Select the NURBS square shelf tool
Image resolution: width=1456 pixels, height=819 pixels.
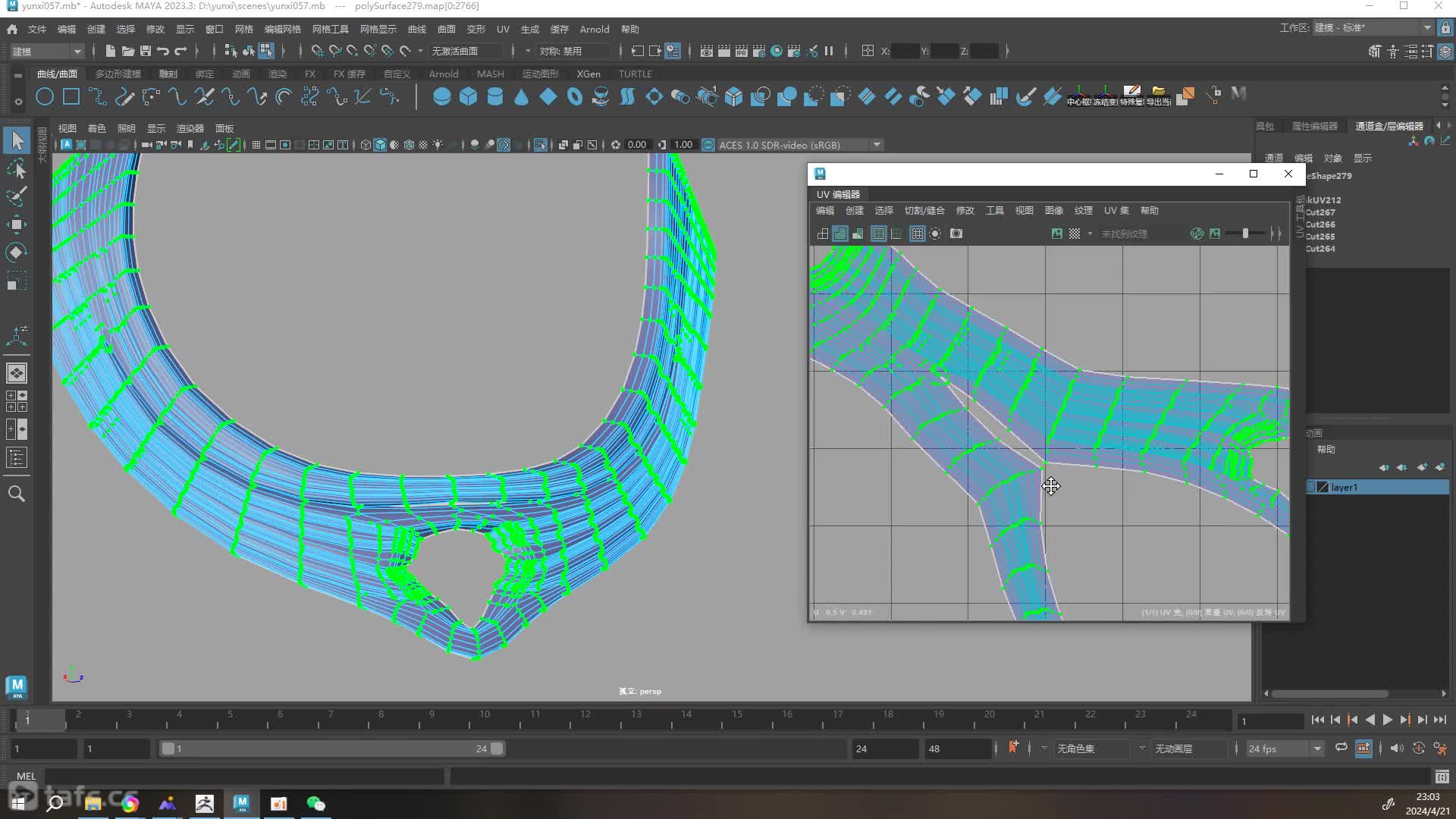[x=71, y=96]
